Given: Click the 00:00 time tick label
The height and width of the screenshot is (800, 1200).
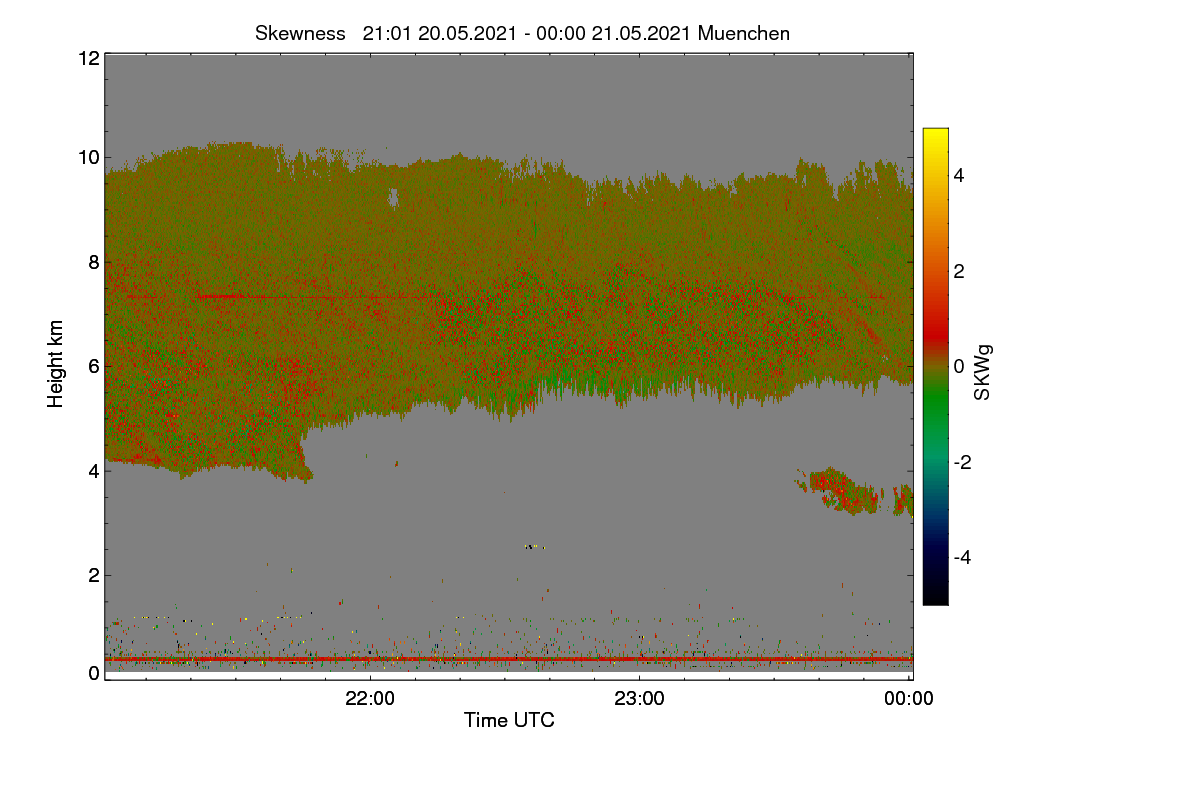Looking at the screenshot, I should click(910, 699).
